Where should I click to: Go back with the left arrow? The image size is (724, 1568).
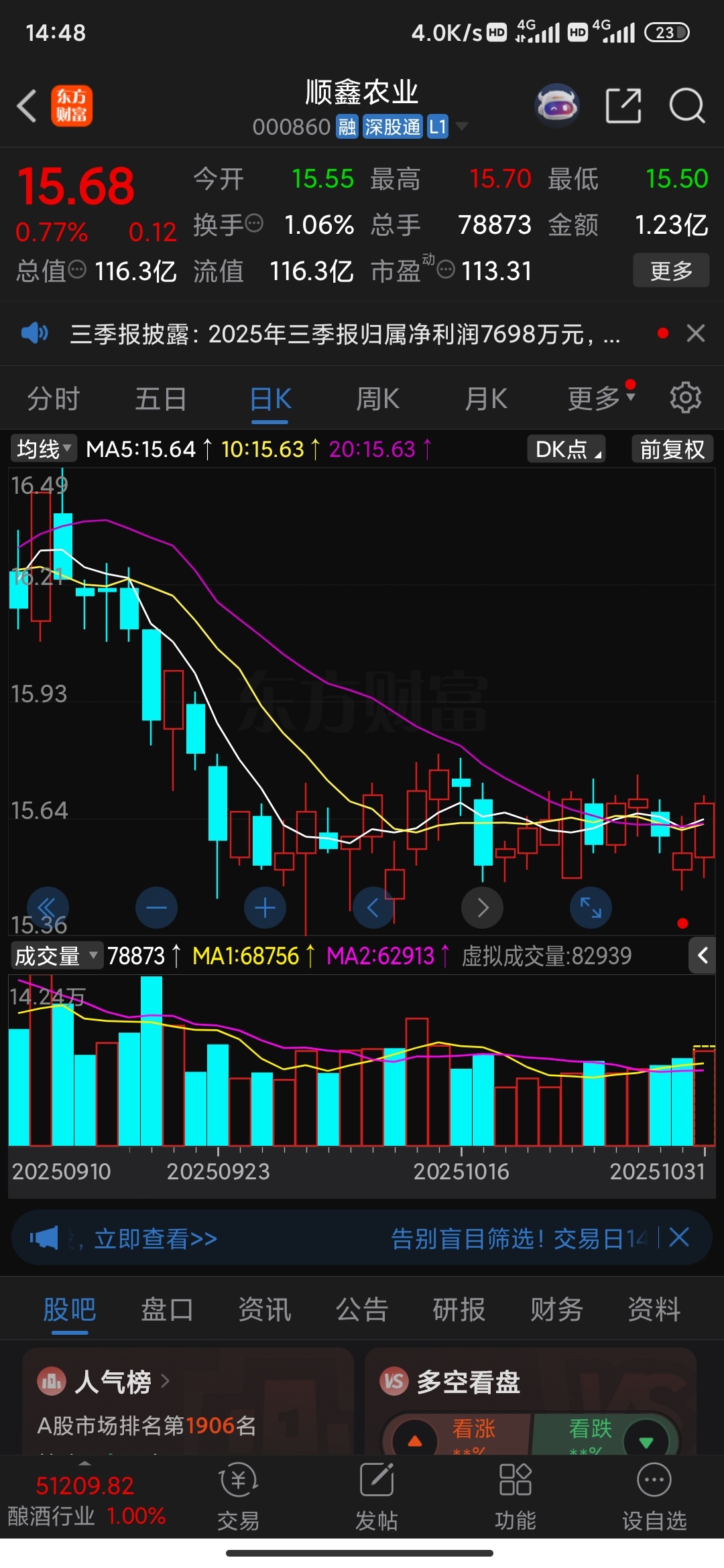pos(27,106)
